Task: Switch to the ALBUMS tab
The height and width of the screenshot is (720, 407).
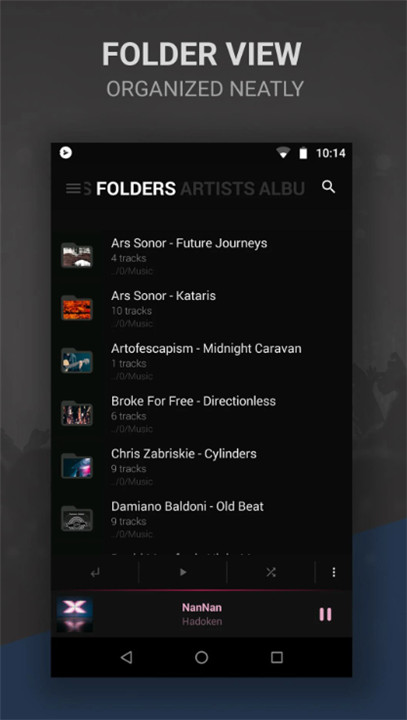Action: (282, 188)
